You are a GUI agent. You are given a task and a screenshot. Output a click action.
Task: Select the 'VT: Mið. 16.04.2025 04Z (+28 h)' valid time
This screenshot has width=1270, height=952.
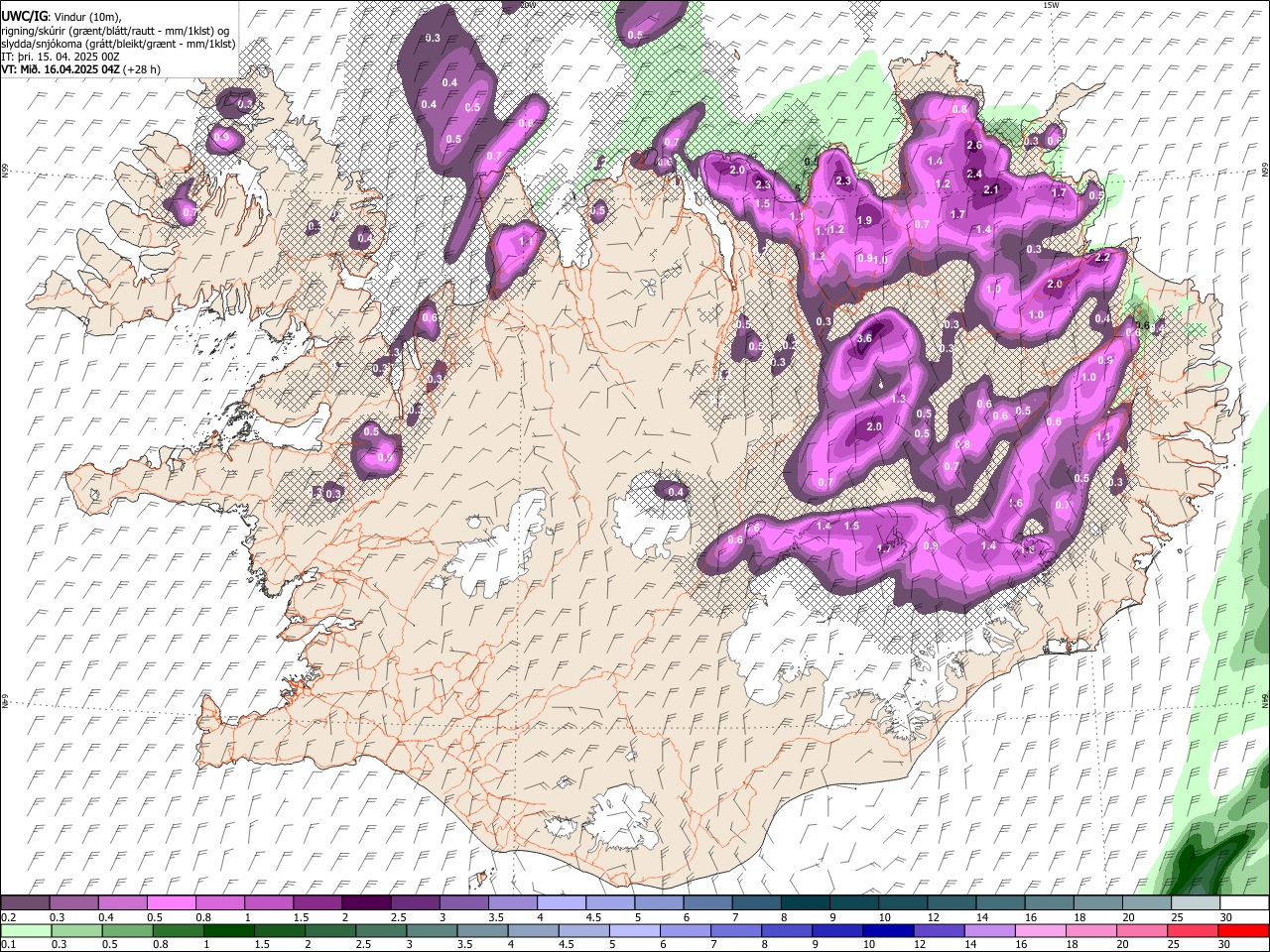click(81, 69)
